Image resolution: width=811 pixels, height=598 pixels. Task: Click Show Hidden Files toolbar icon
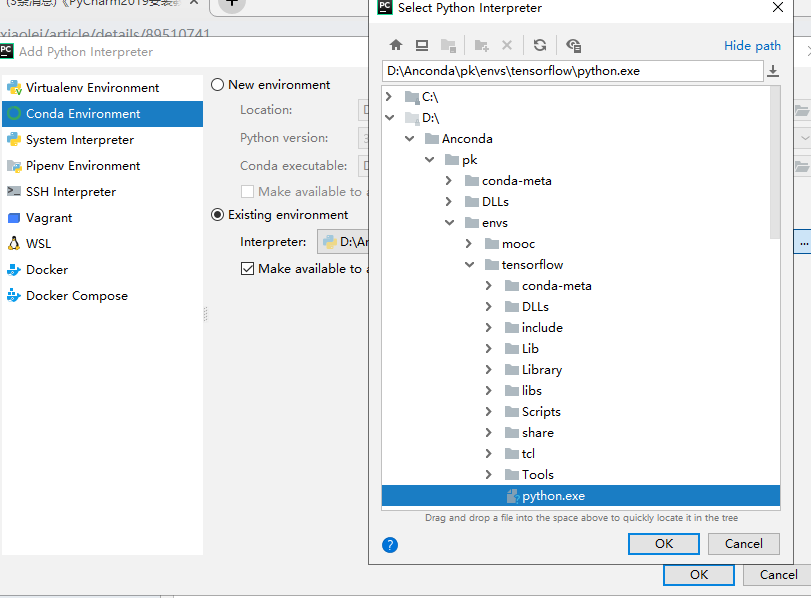pos(574,46)
